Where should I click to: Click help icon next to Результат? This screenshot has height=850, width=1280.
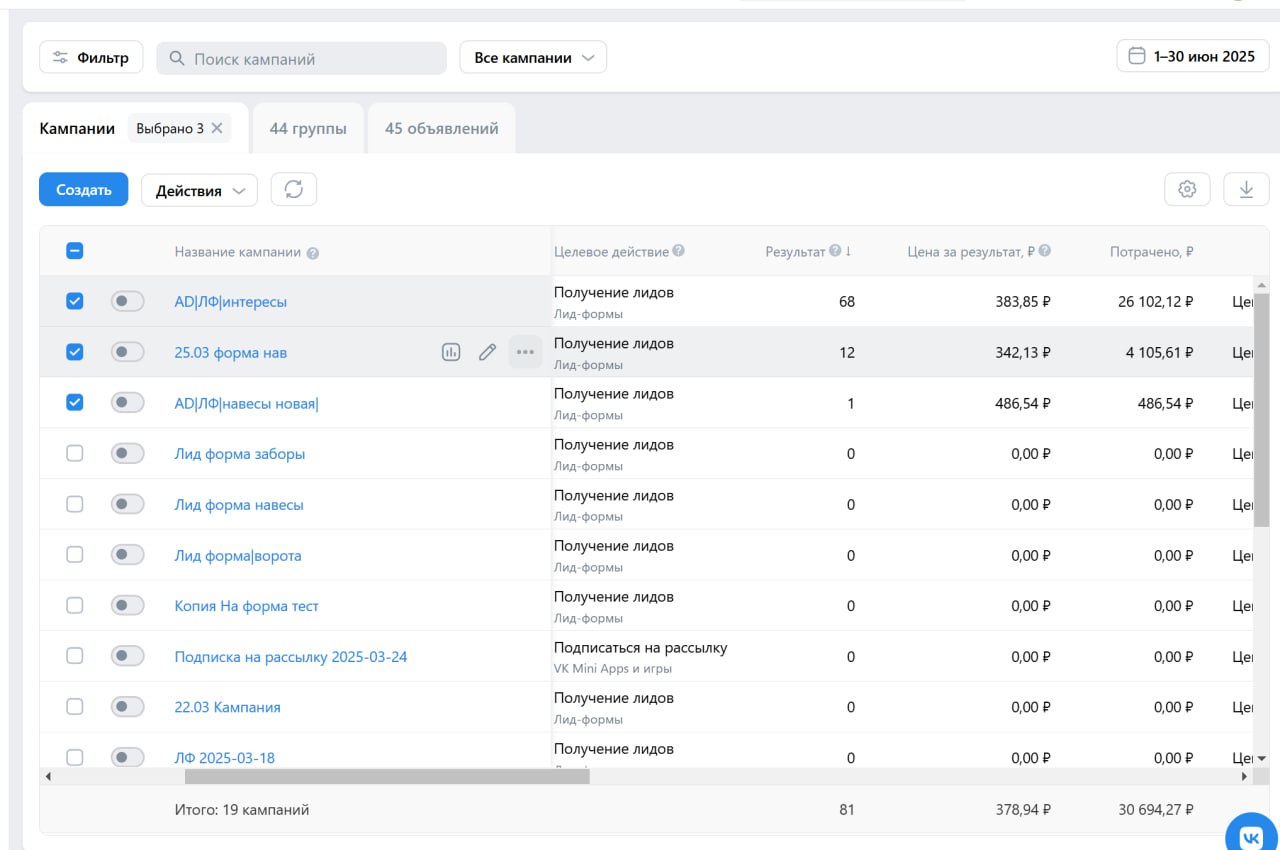coord(835,251)
